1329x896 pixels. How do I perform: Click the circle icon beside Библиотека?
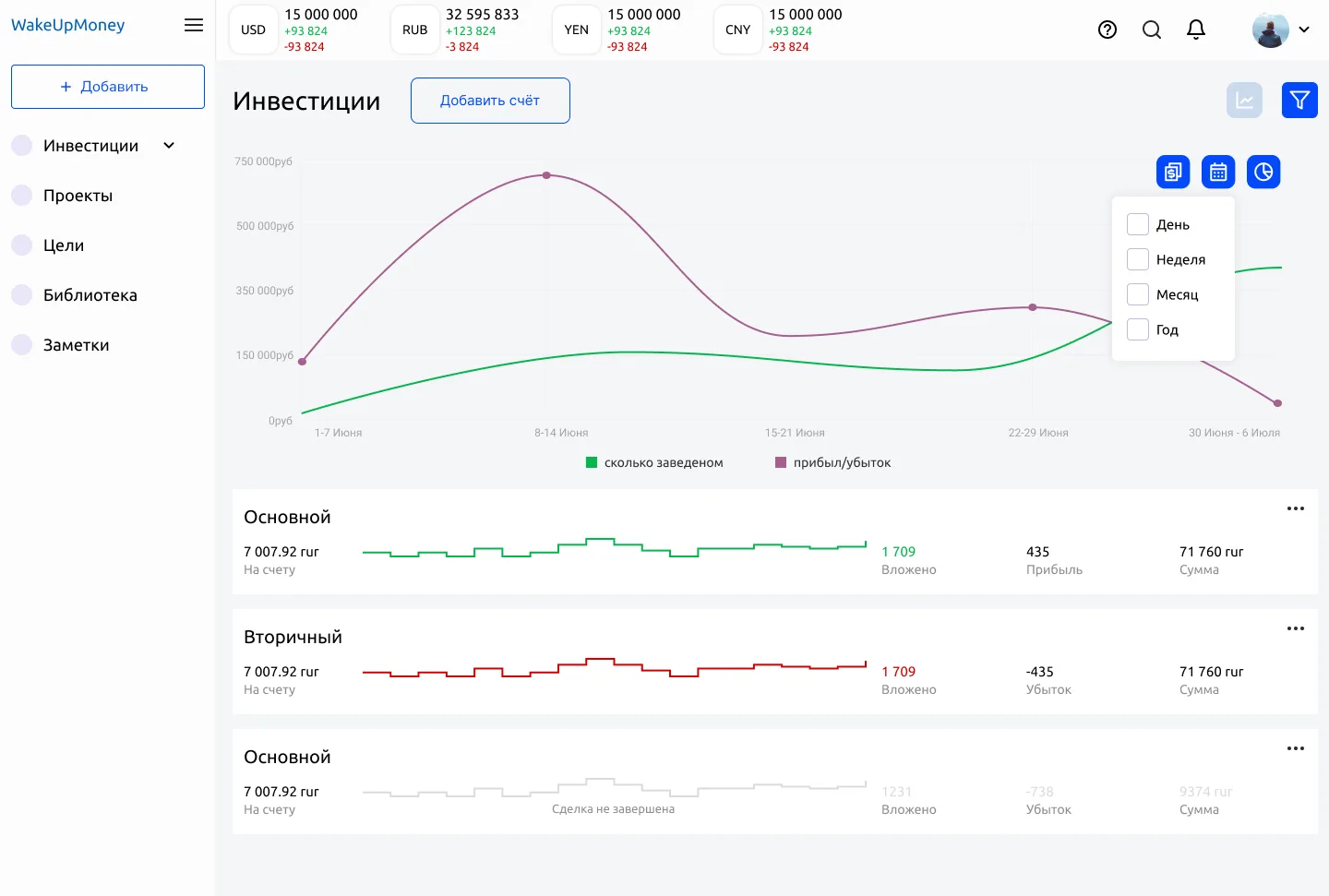tap(21, 295)
